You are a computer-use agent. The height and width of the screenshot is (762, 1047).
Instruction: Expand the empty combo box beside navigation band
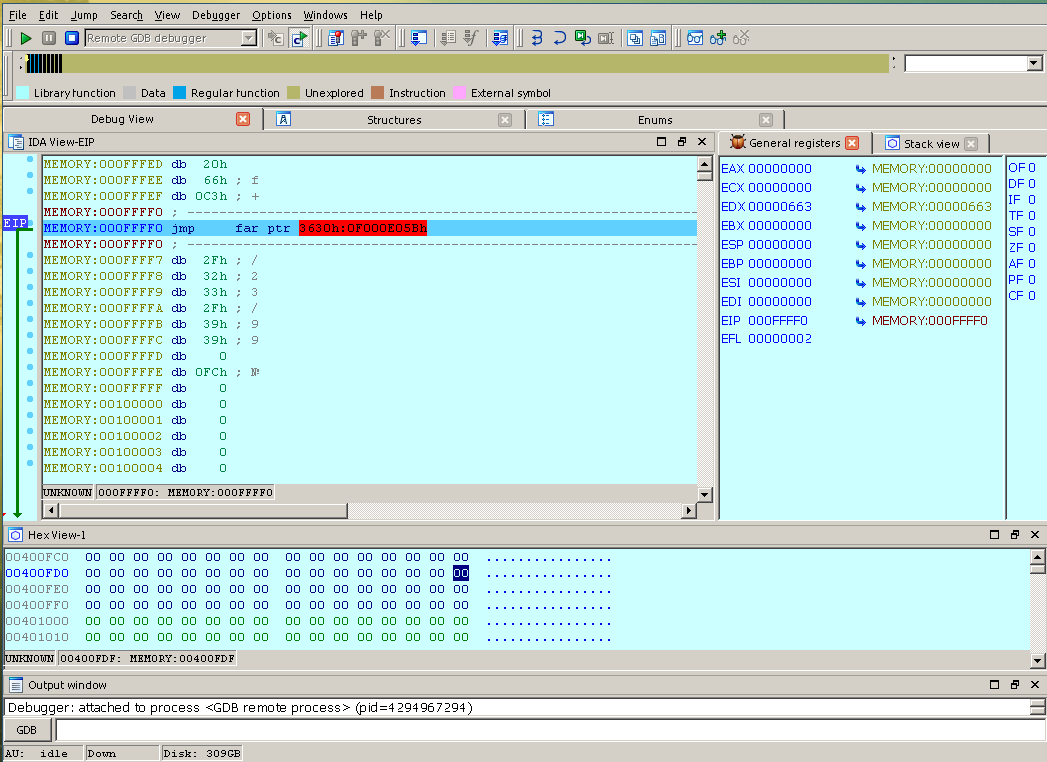tap(1034, 64)
